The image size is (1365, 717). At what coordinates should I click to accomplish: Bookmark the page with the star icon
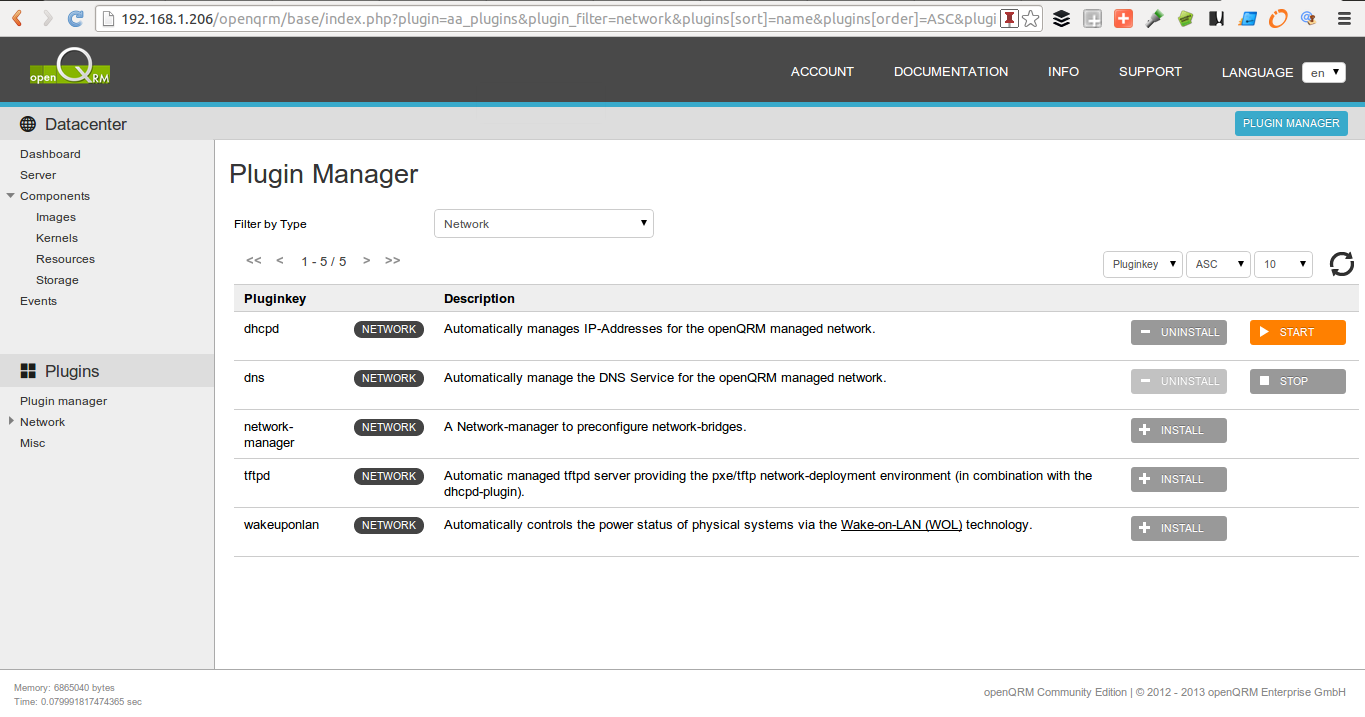[1031, 18]
